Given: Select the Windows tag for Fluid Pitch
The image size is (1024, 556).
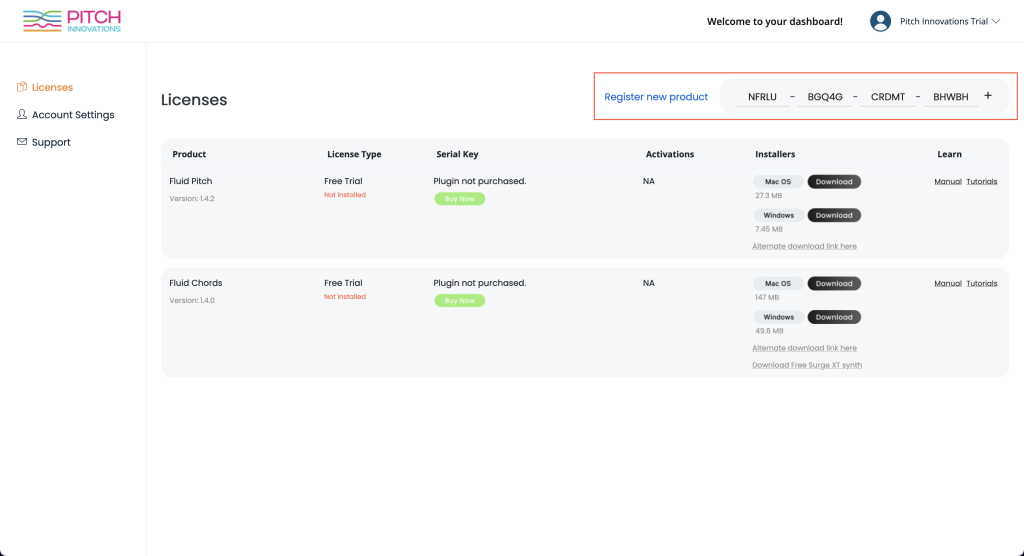Looking at the screenshot, I should pos(778,215).
